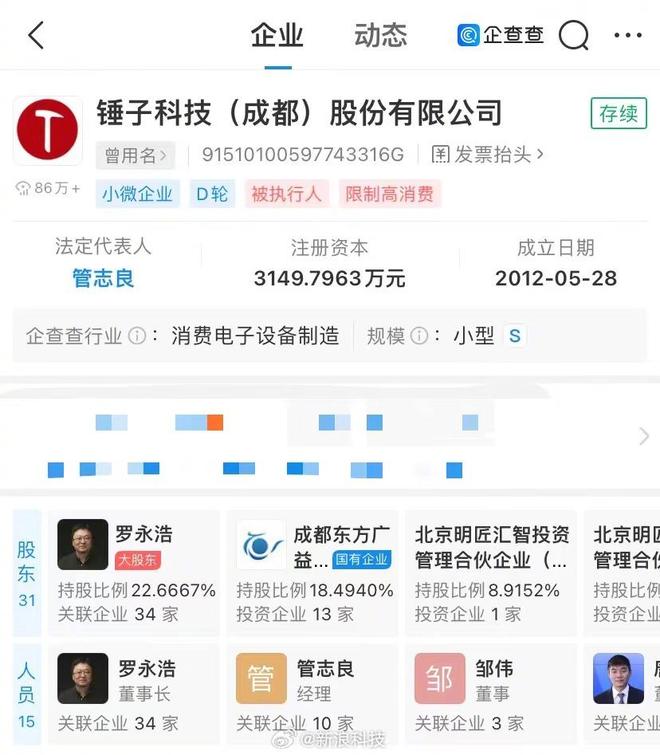Open legal representative 管志良 link
Viewport: 660px width, 755px height.
pyautogui.click(x=103, y=278)
